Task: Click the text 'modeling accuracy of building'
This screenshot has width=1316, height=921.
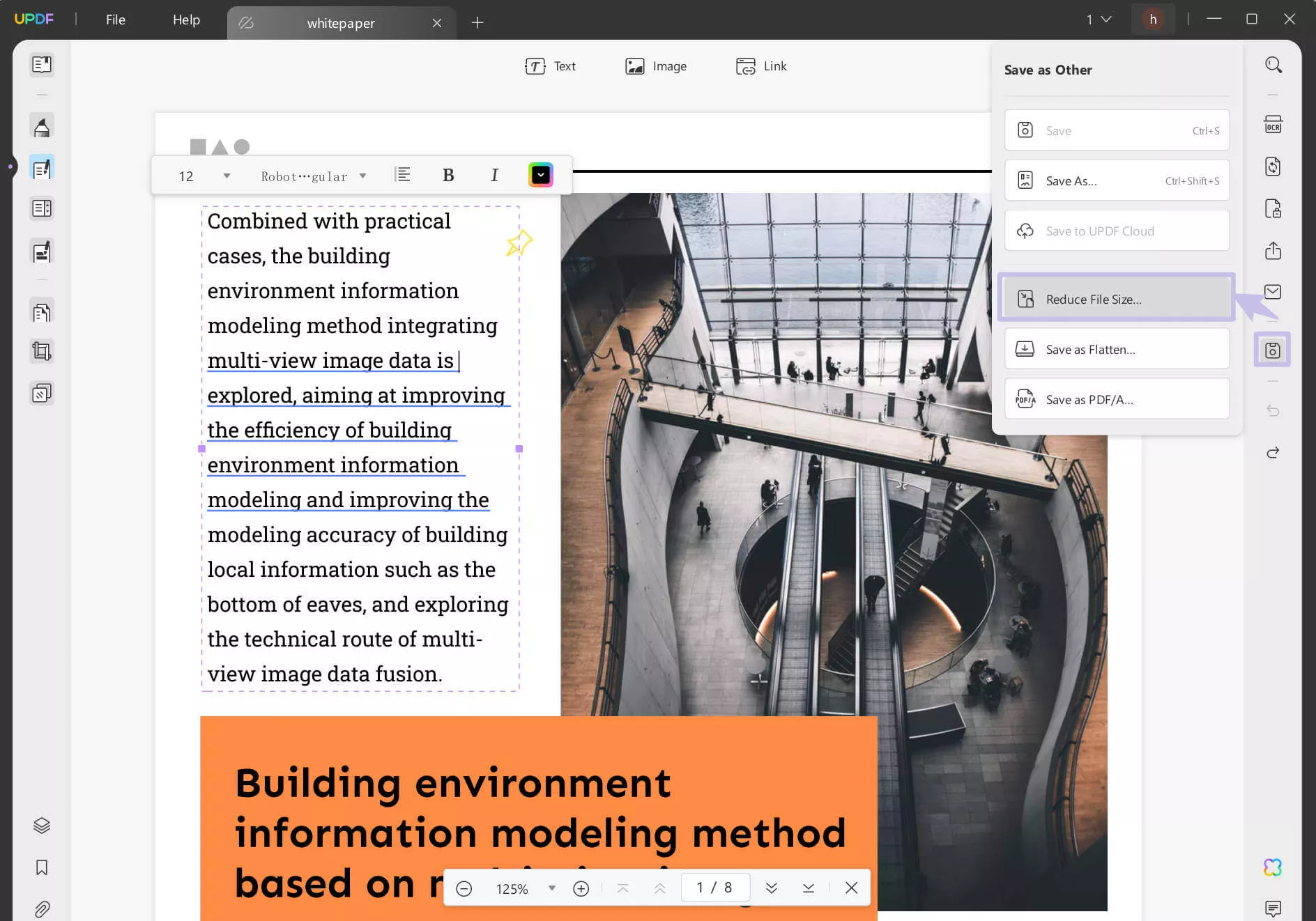Action: 358,534
